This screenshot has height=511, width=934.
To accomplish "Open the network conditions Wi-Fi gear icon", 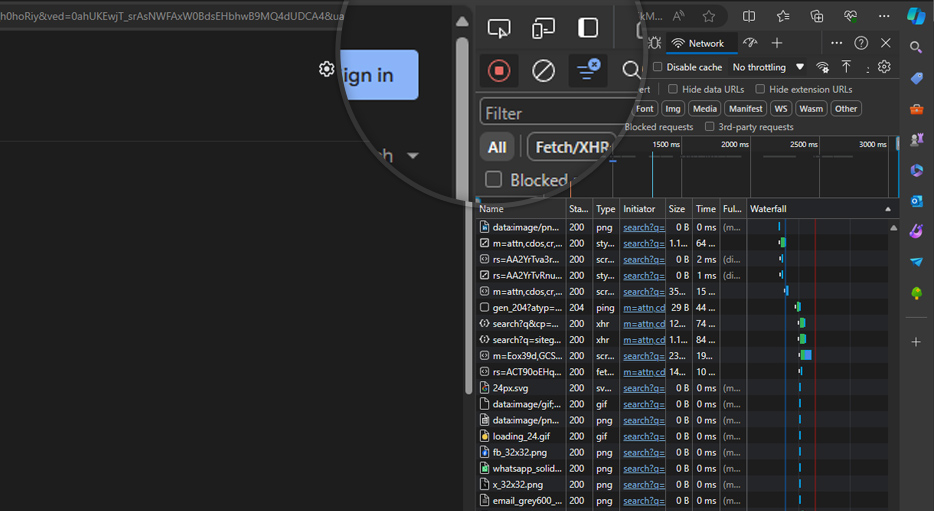I will pyautogui.click(x=823, y=67).
